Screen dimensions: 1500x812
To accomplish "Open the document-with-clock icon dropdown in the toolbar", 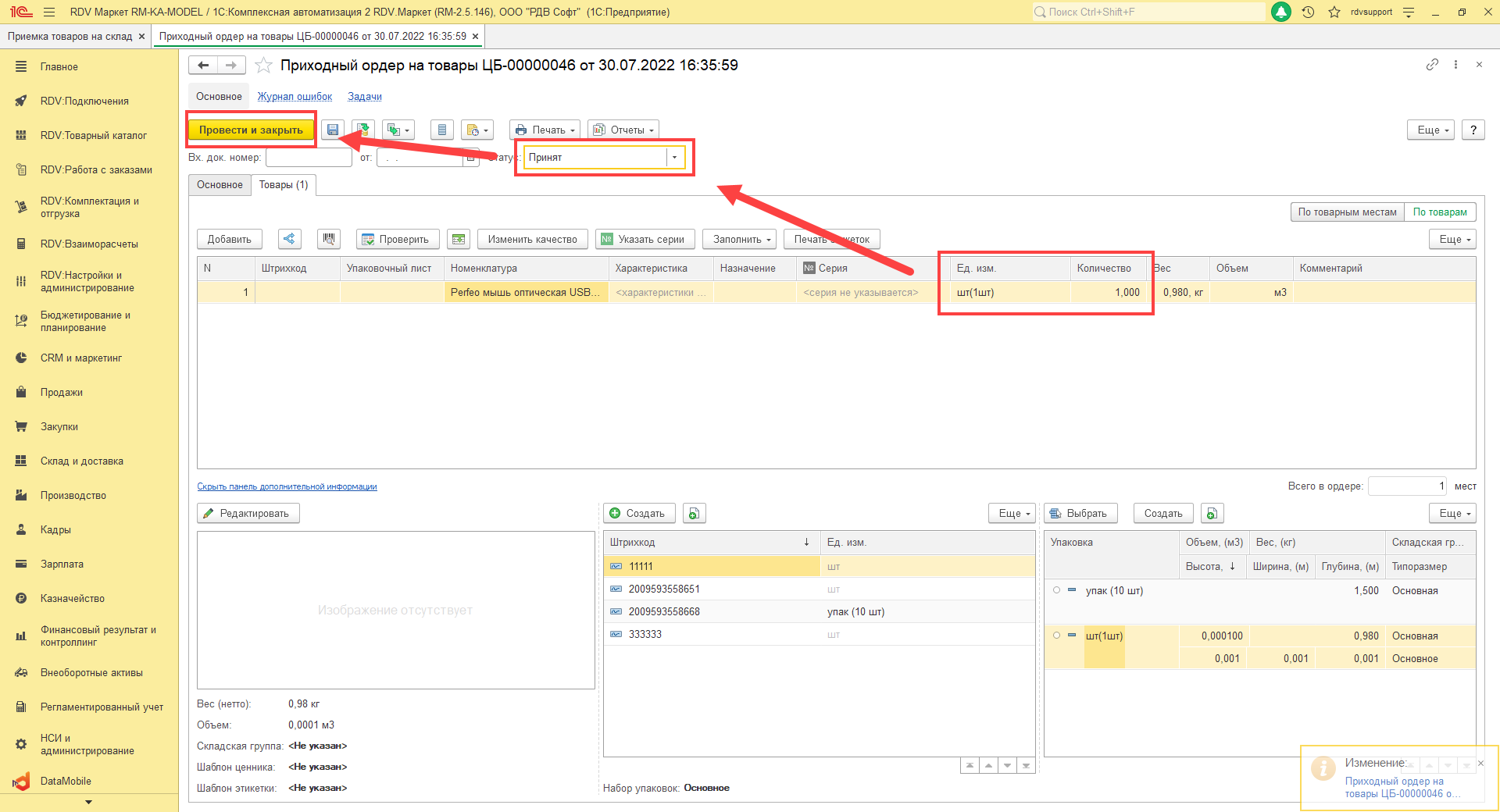I will (x=477, y=130).
